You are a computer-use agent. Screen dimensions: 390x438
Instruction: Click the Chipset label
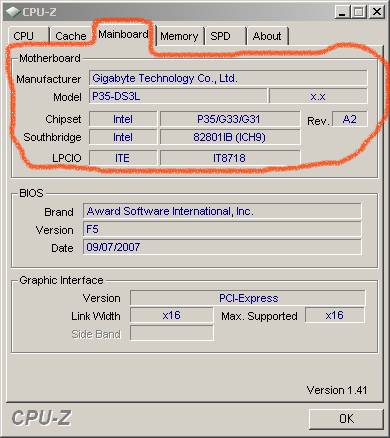click(63, 119)
